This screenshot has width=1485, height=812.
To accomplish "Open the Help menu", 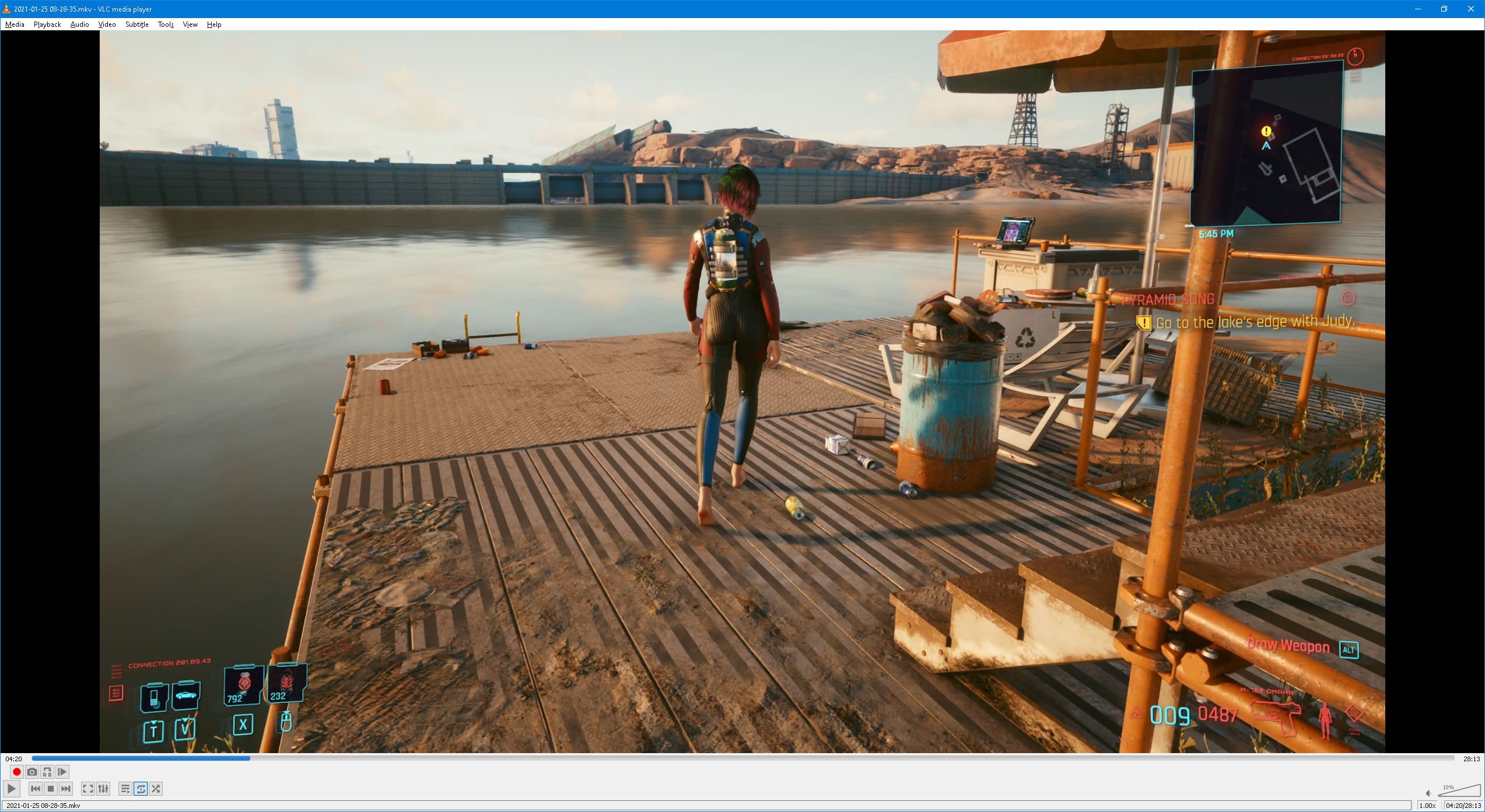I will pyautogui.click(x=214, y=24).
